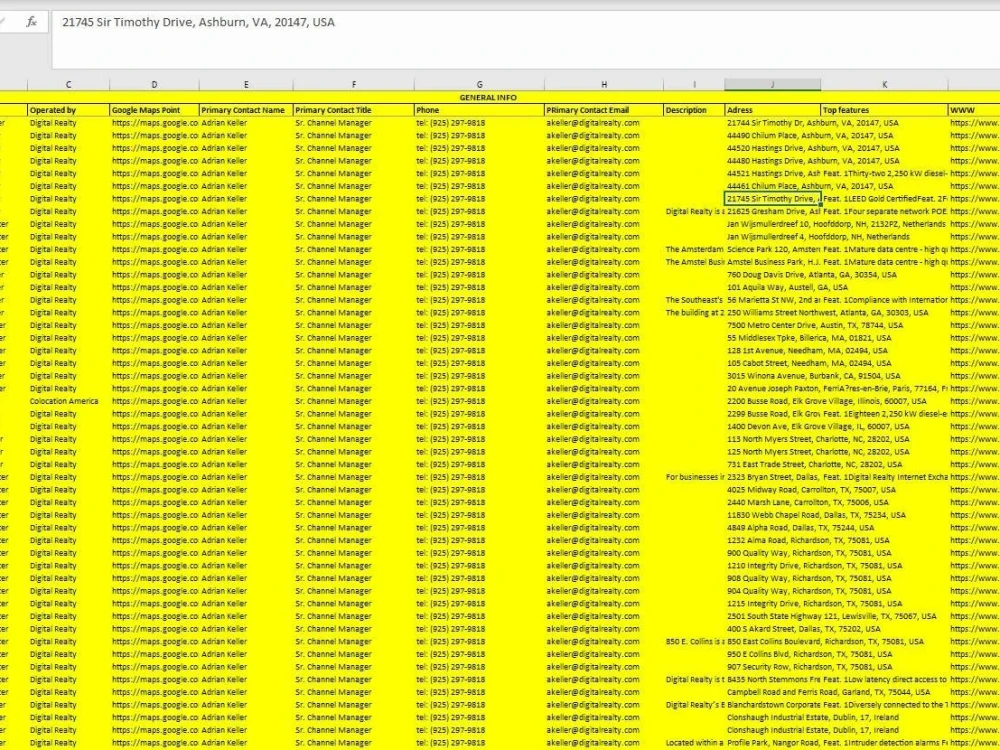Image resolution: width=1000 pixels, height=750 pixels.
Task: Select the 'Description' header cell
Action: pyautogui.click(x=695, y=110)
